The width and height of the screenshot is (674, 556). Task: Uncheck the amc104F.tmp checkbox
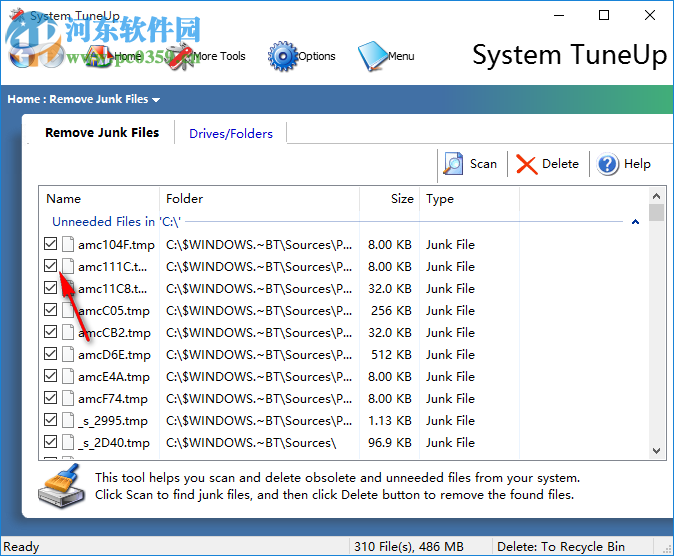(x=51, y=244)
